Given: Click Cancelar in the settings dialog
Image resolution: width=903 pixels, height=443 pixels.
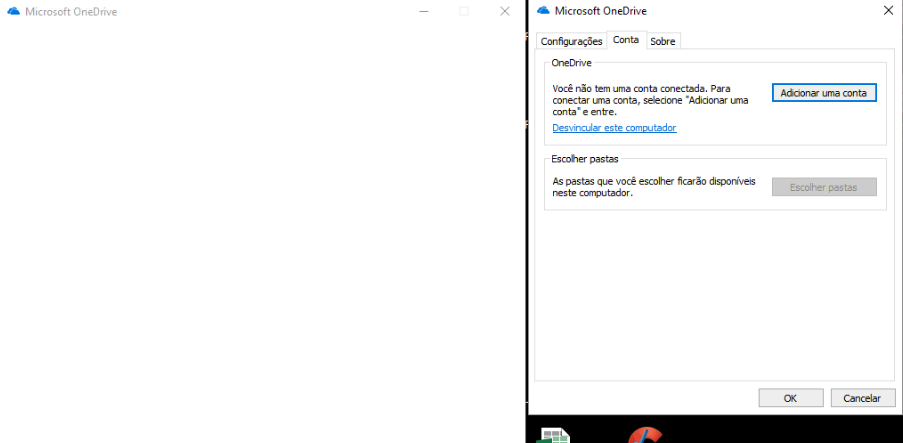Looking at the screenshot, I should (862, 398).
